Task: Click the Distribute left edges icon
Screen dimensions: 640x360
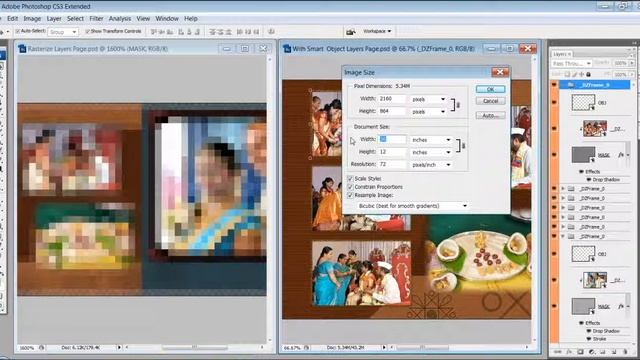Action: pyautogui.click(x=240, y=32)
